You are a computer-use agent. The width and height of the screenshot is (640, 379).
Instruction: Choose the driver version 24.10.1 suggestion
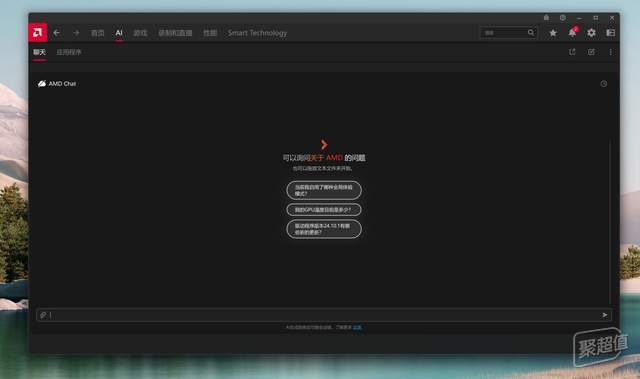click(x=324, y=229)
